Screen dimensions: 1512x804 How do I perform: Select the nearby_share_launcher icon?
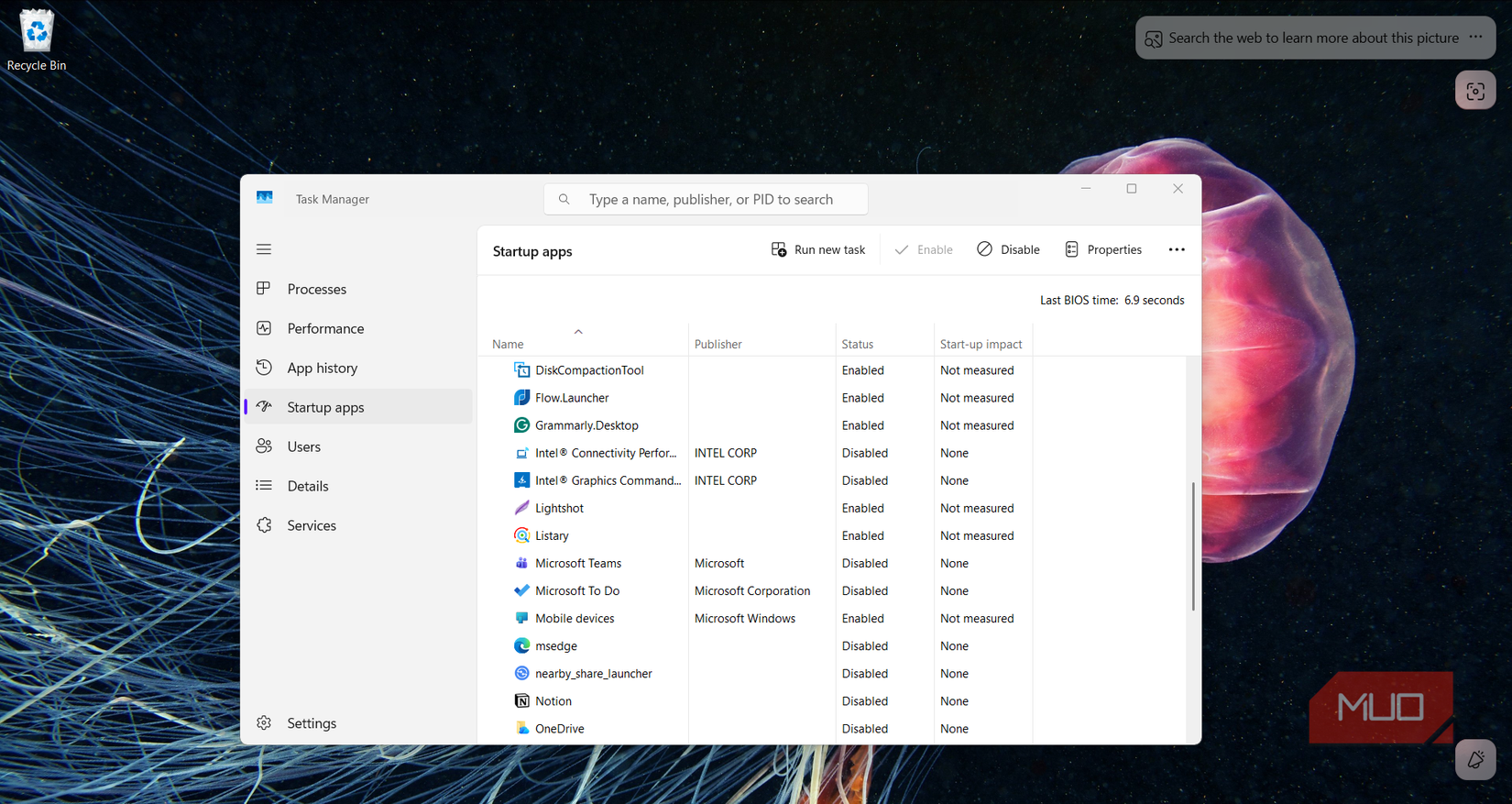[x=521, y=673]
